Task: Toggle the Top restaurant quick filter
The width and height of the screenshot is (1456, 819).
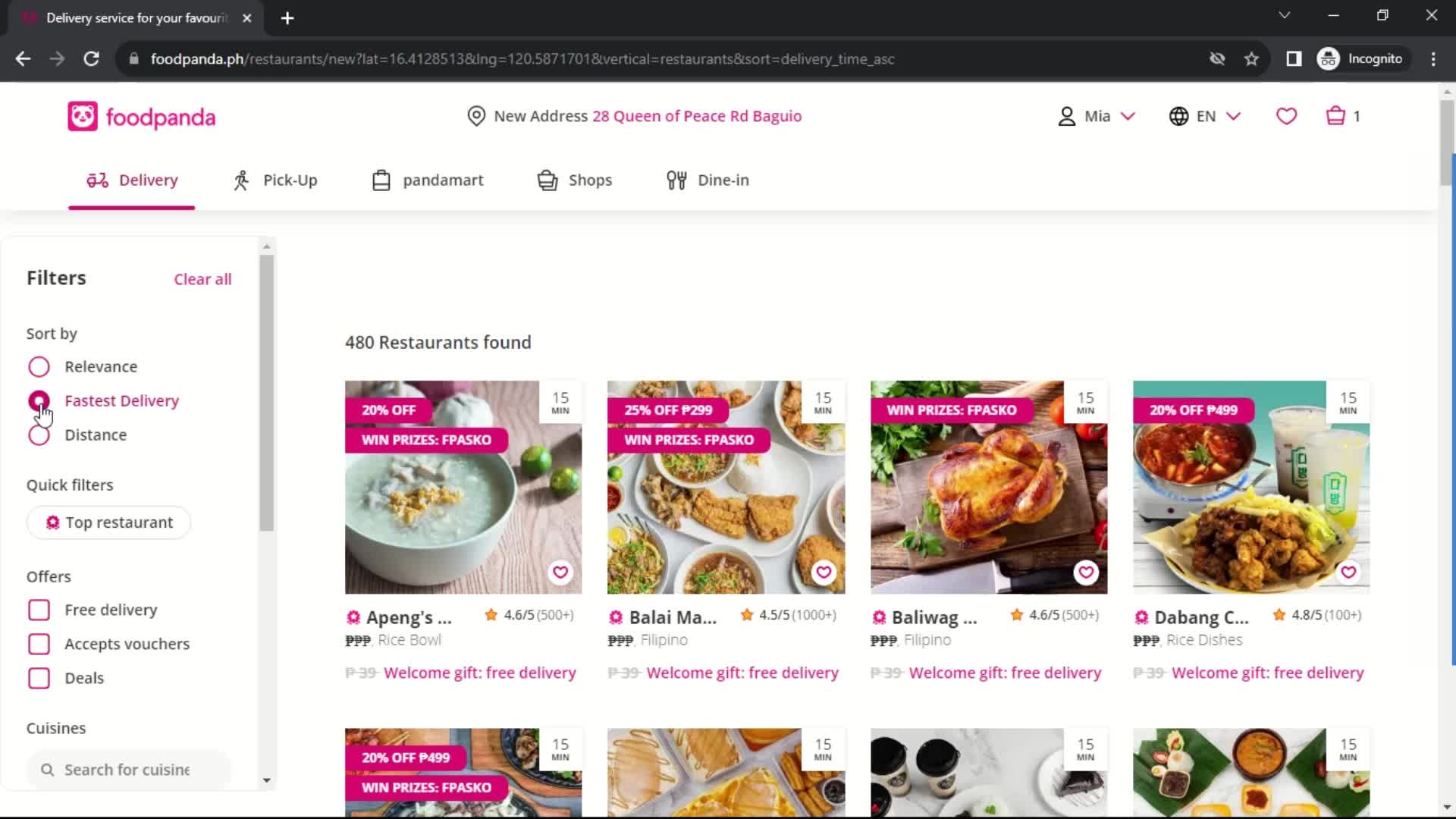Action: pos(108,522)
